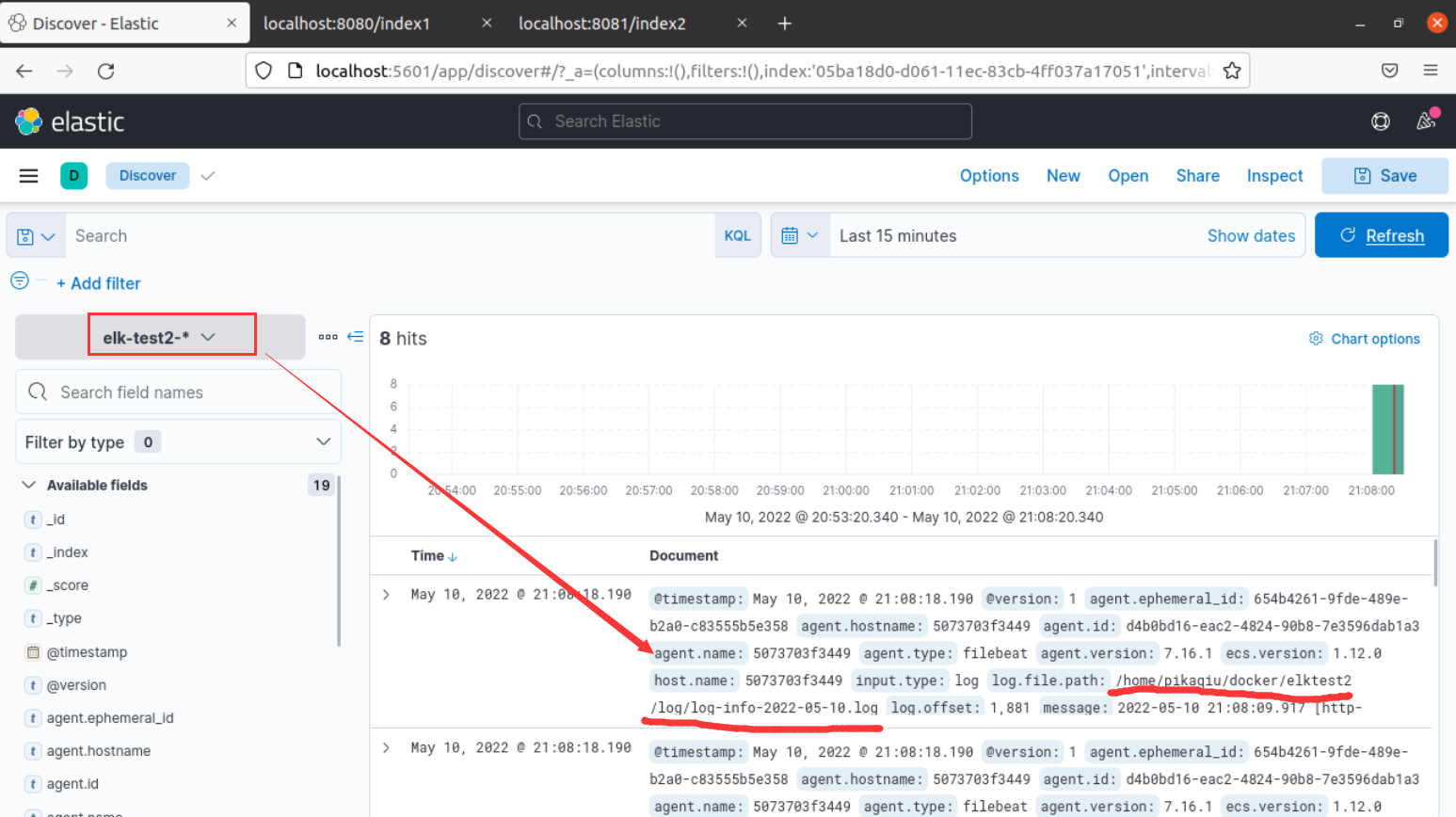Open the Inspect panel
Screen dimensions: 1456x817
click(1275, 176)
